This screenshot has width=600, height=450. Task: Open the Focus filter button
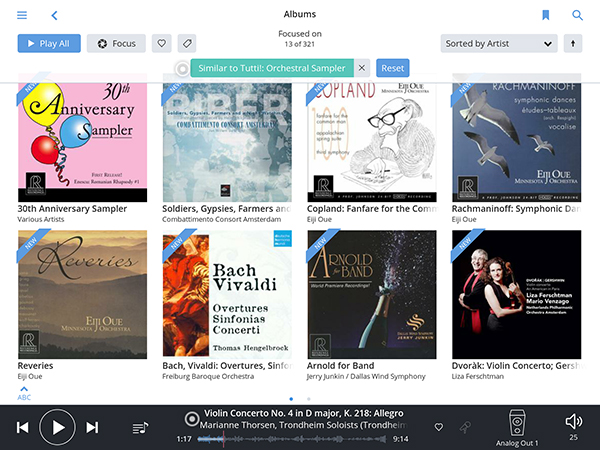click(116, 43)
